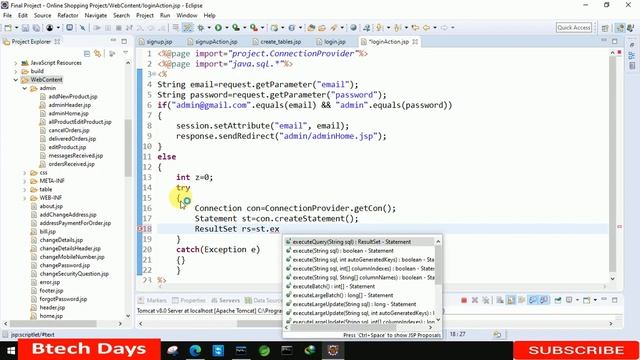This screenshot has height=360, width=640.
Task: Close the loginAction.jsp editor tab
Action: 415,42
